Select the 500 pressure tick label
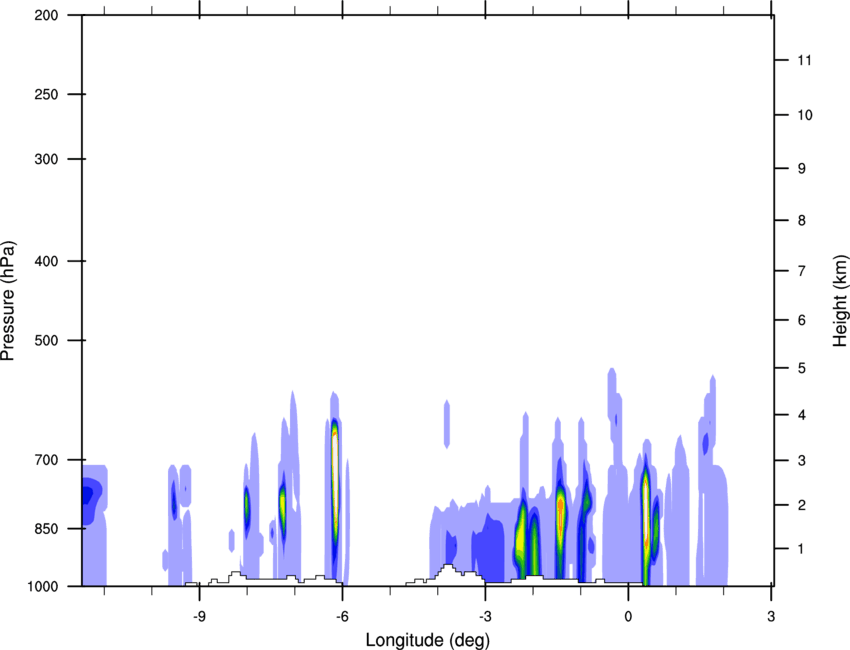850x650 pixels. (46, 340)
